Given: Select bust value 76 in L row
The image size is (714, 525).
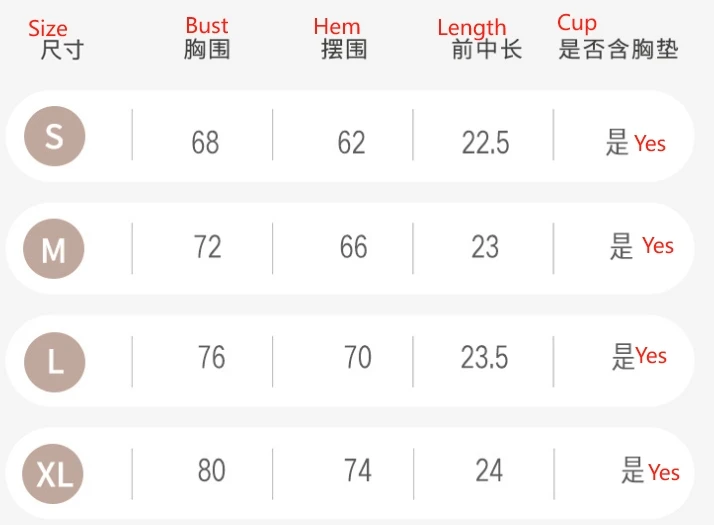Looking at the screenshot, I should pos(212,357).
